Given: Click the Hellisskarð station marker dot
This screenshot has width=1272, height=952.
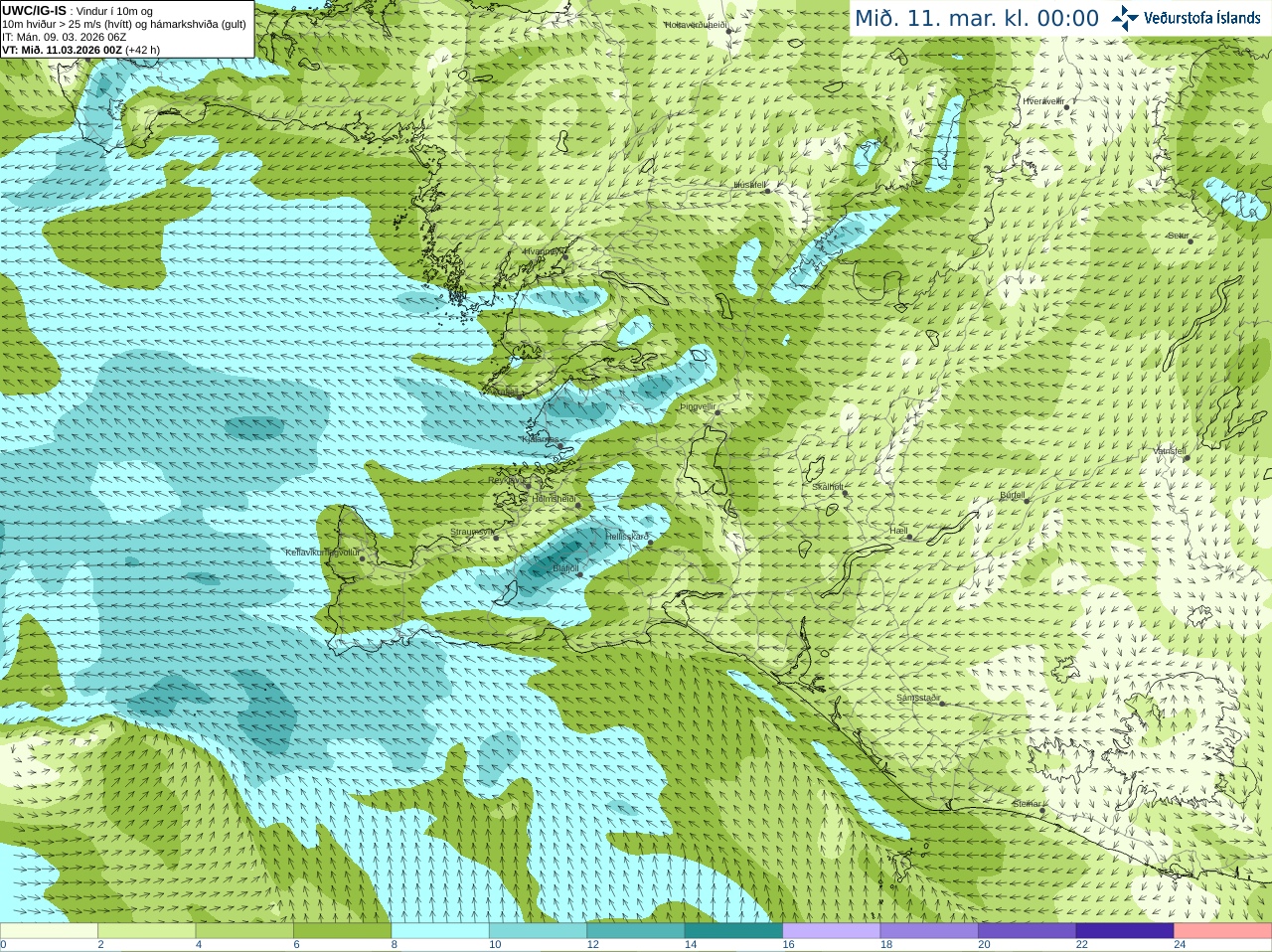Looking at the screenshot, I should pos(651,543).
